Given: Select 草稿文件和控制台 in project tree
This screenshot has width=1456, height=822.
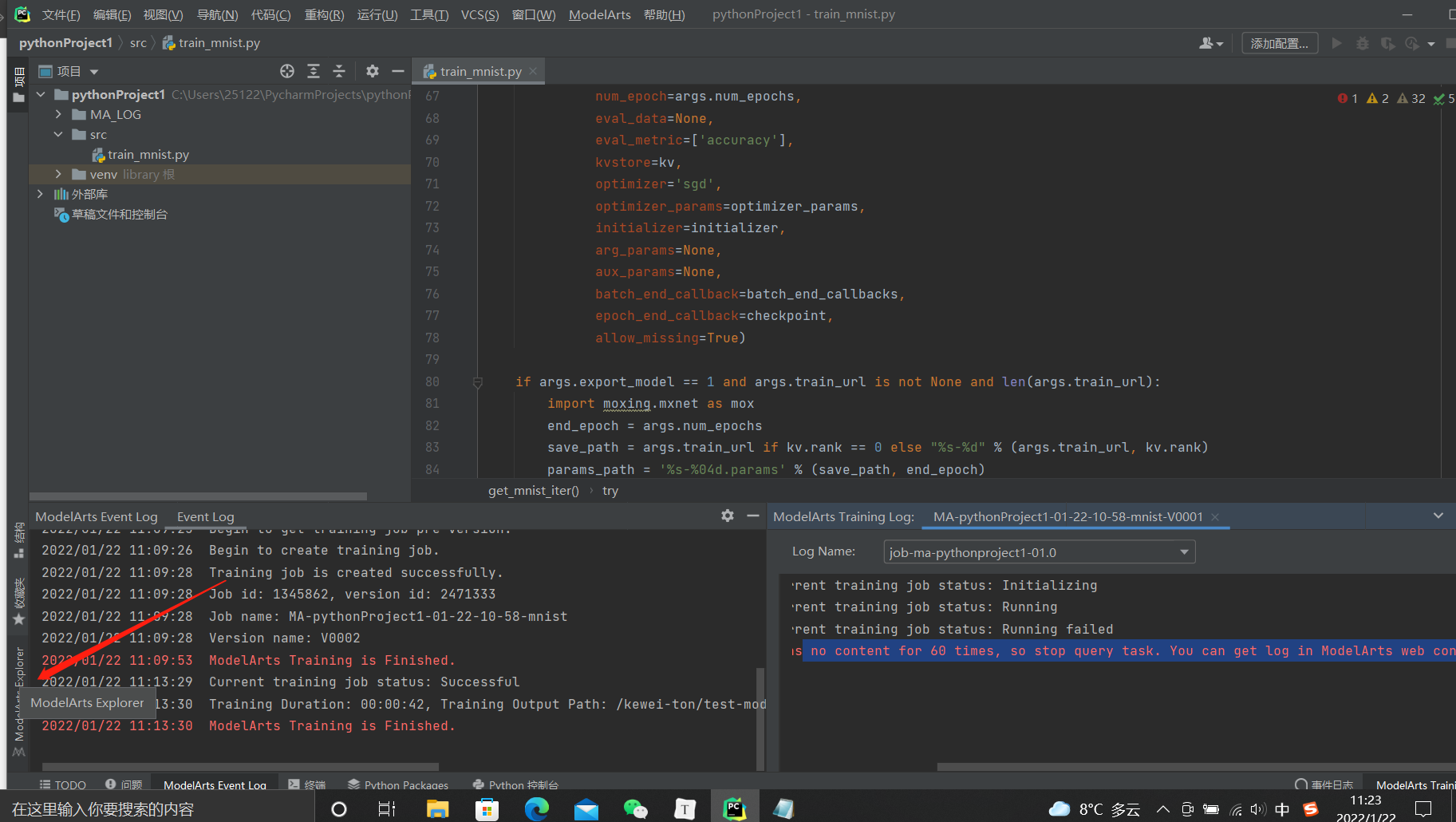Looking at the screenshot, I should (x=120, y=214).
